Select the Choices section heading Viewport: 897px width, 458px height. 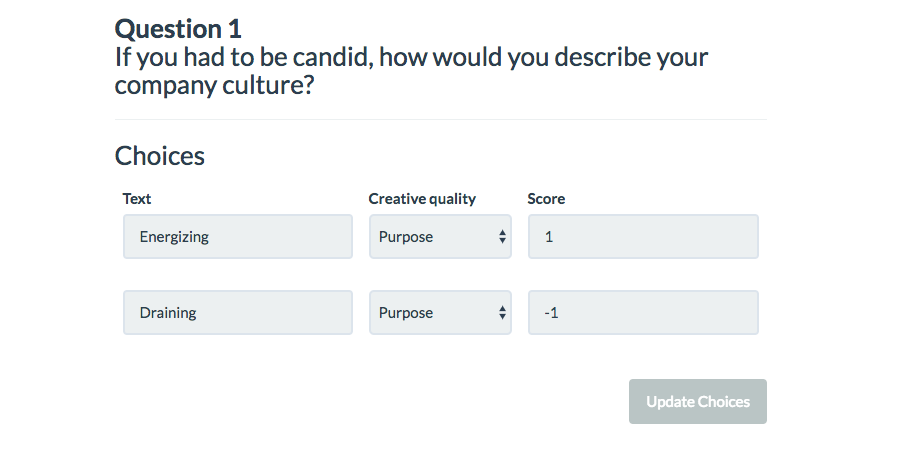[160, 156]
